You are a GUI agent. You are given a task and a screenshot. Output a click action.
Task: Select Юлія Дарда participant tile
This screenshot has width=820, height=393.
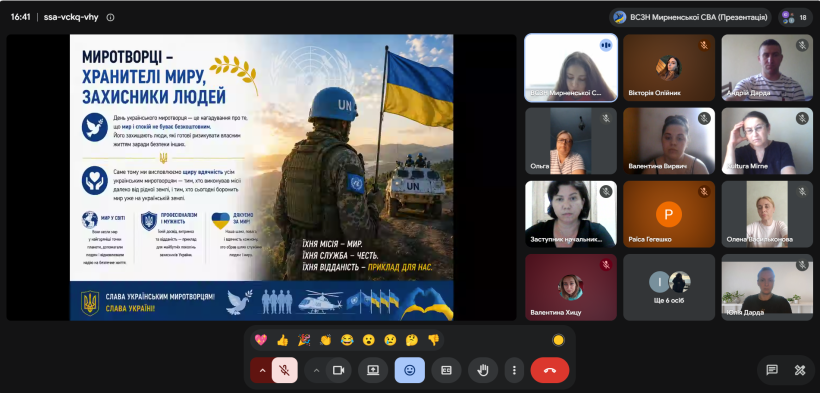pos(767,287)
